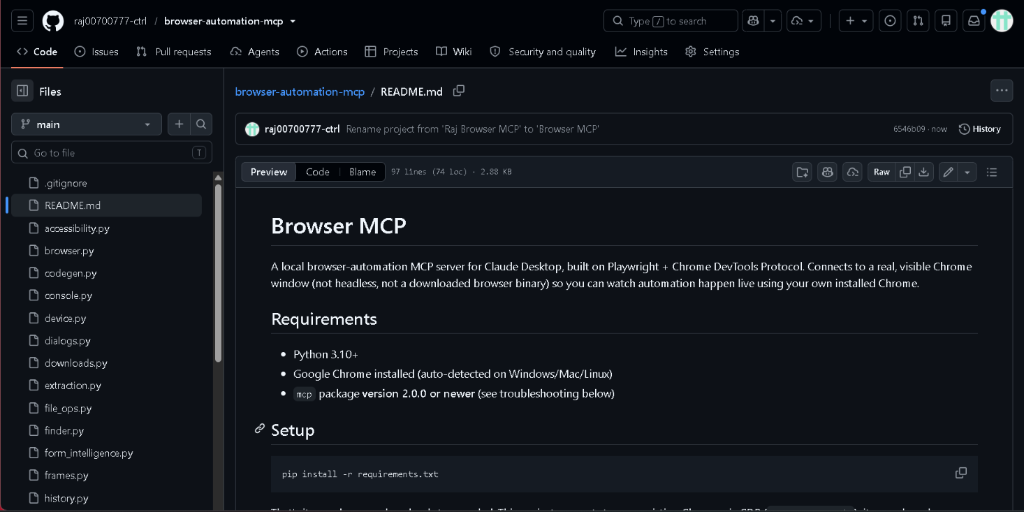Open the rename project commit message
1024x512 pixels.
[473, 129]
